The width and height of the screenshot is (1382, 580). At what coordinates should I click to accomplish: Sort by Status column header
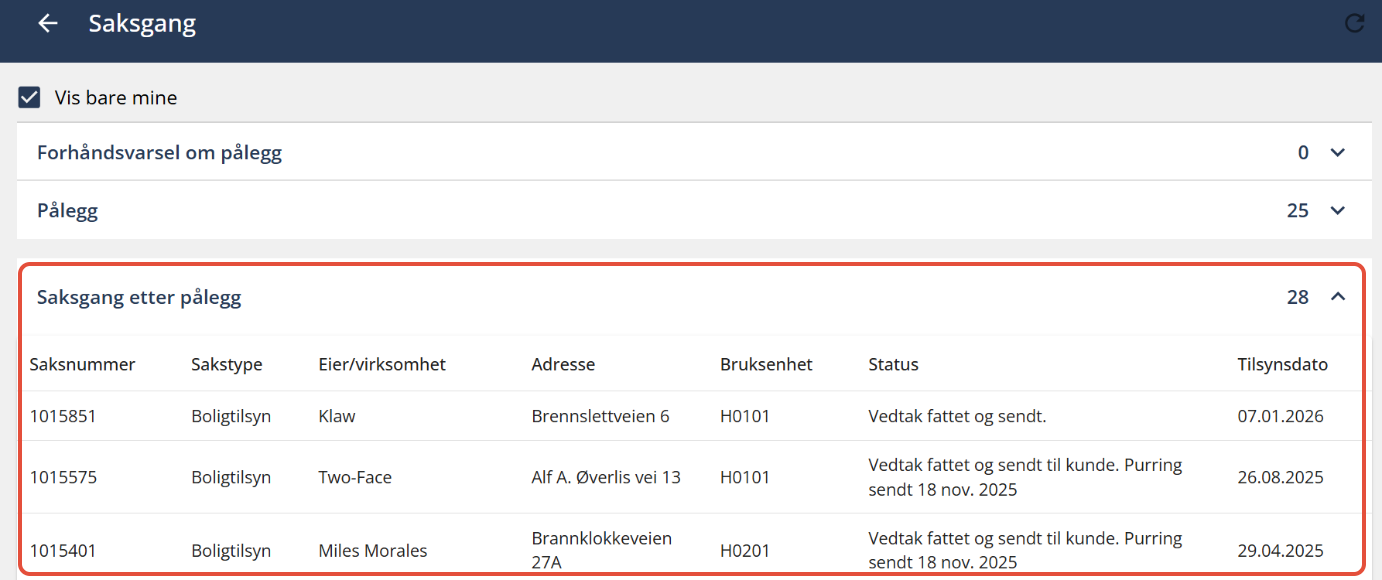coord(893,365)
